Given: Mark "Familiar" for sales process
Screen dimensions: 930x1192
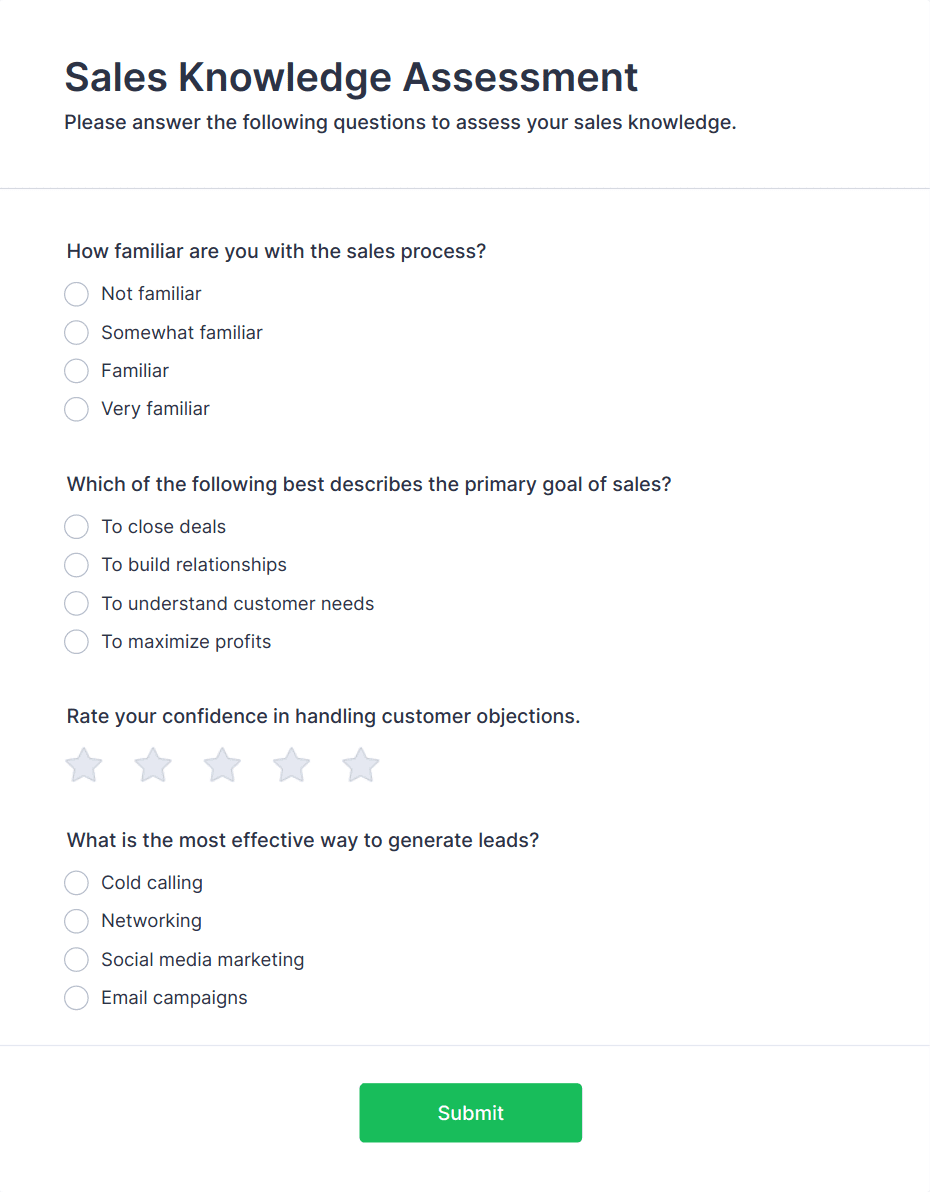Looking at the screenshot, I should coord(77,371).
